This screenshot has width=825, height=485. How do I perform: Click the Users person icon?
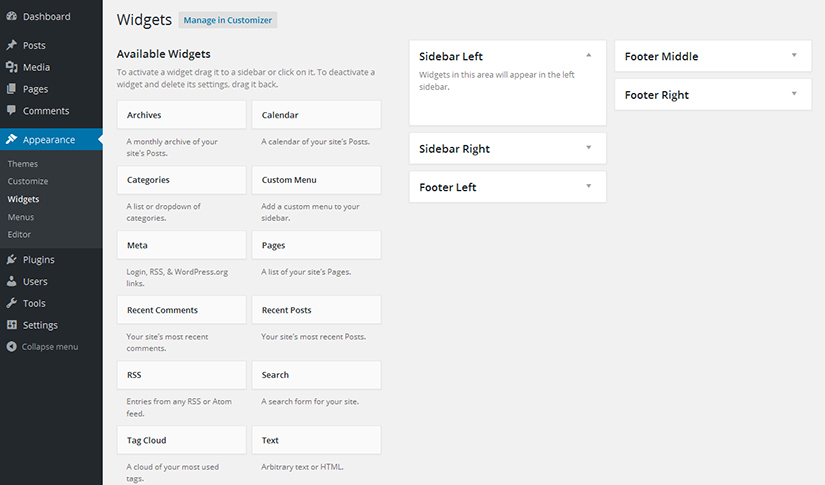point(12,282)
